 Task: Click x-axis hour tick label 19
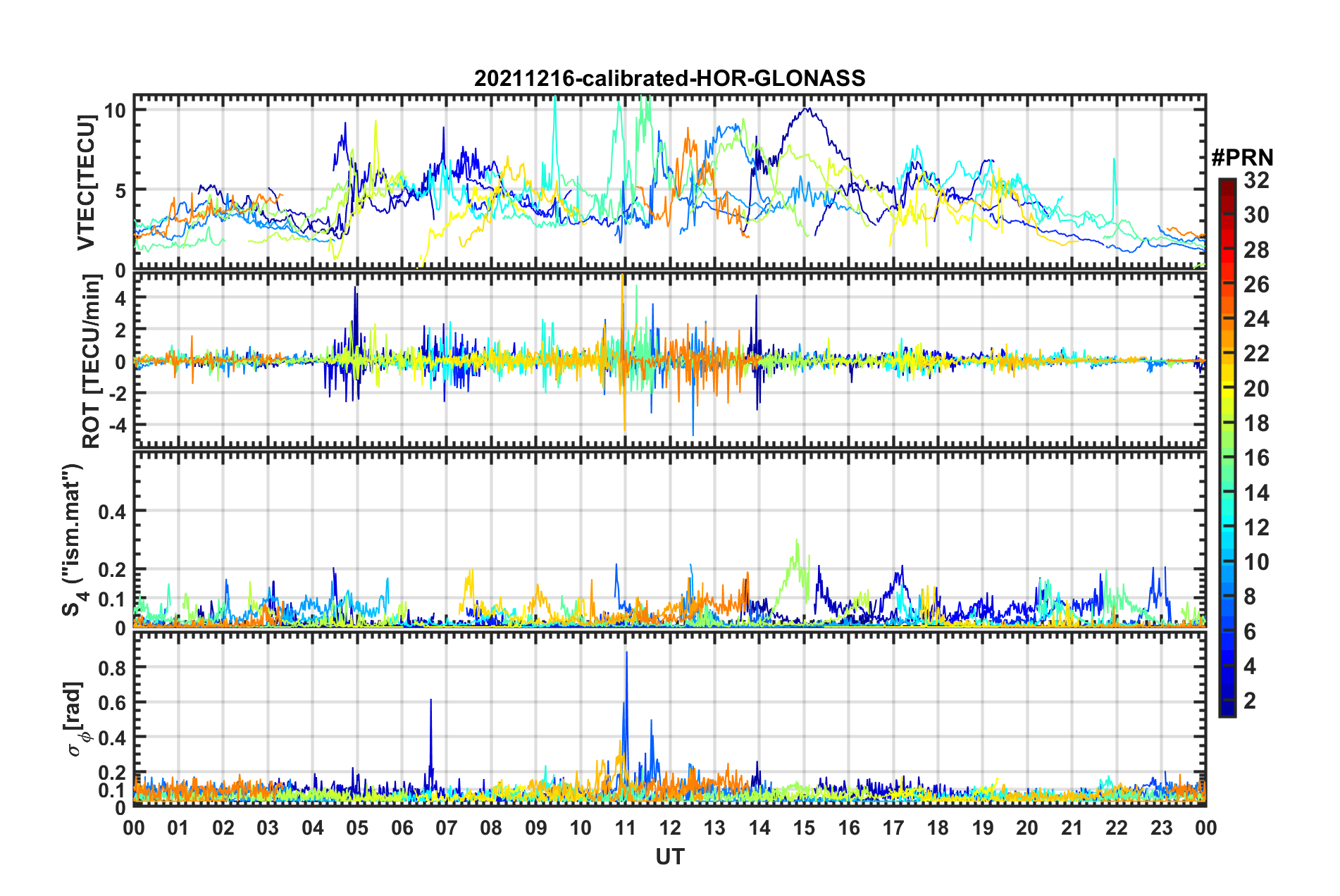tap(983, 828)
